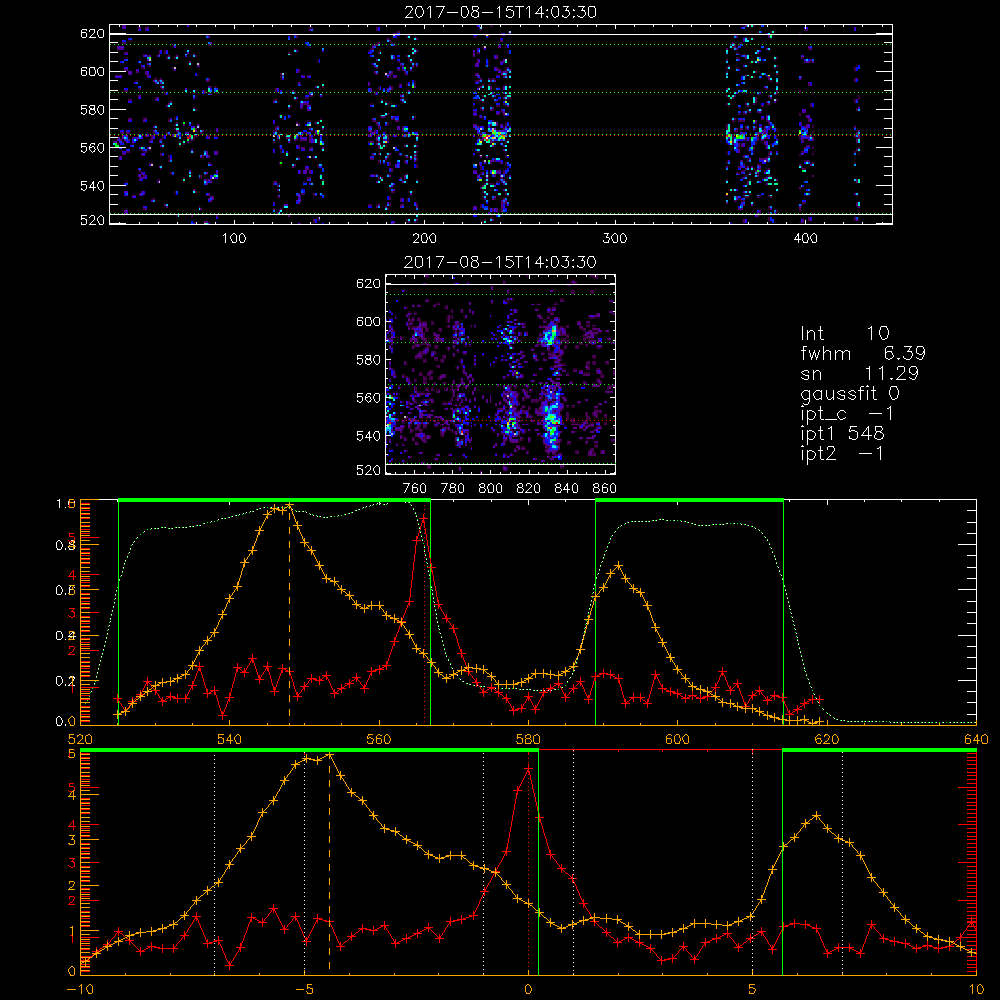Click the green window bar spanning 590–614 in upper profile
Viewport: 1000px width, 1000px height.
(689, 500)
